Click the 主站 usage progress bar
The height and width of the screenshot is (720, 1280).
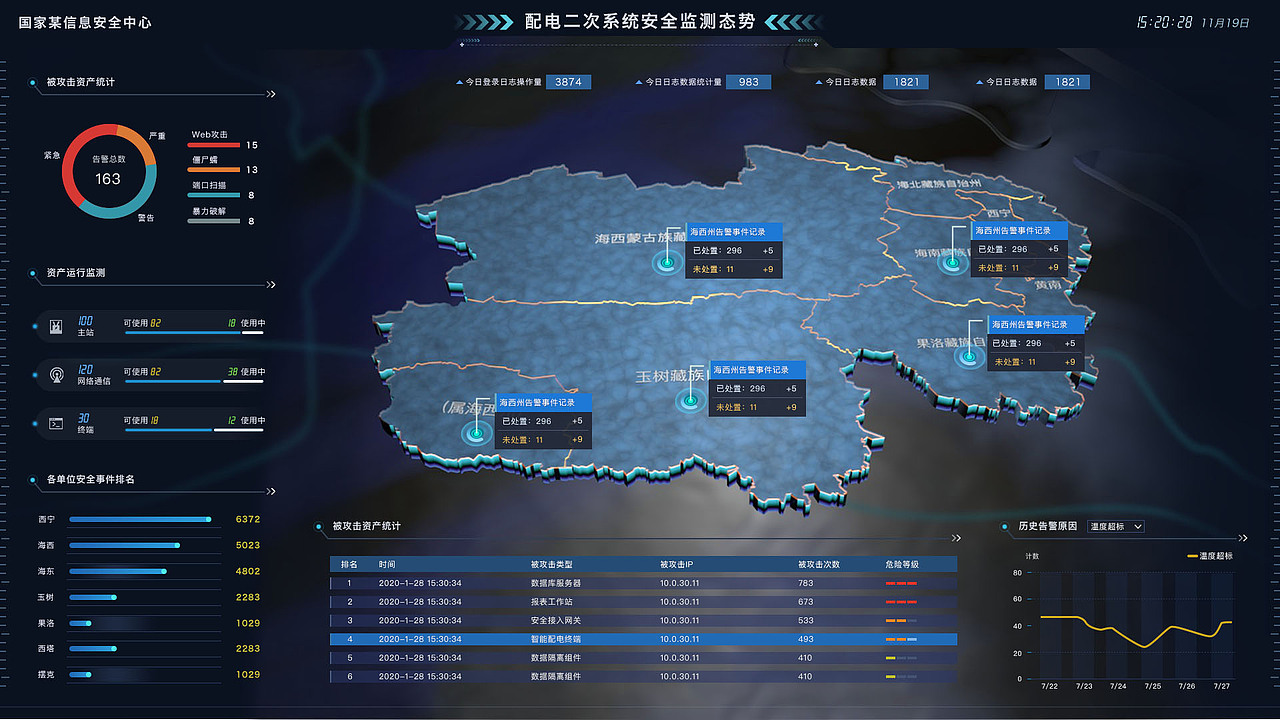[194, 333]
